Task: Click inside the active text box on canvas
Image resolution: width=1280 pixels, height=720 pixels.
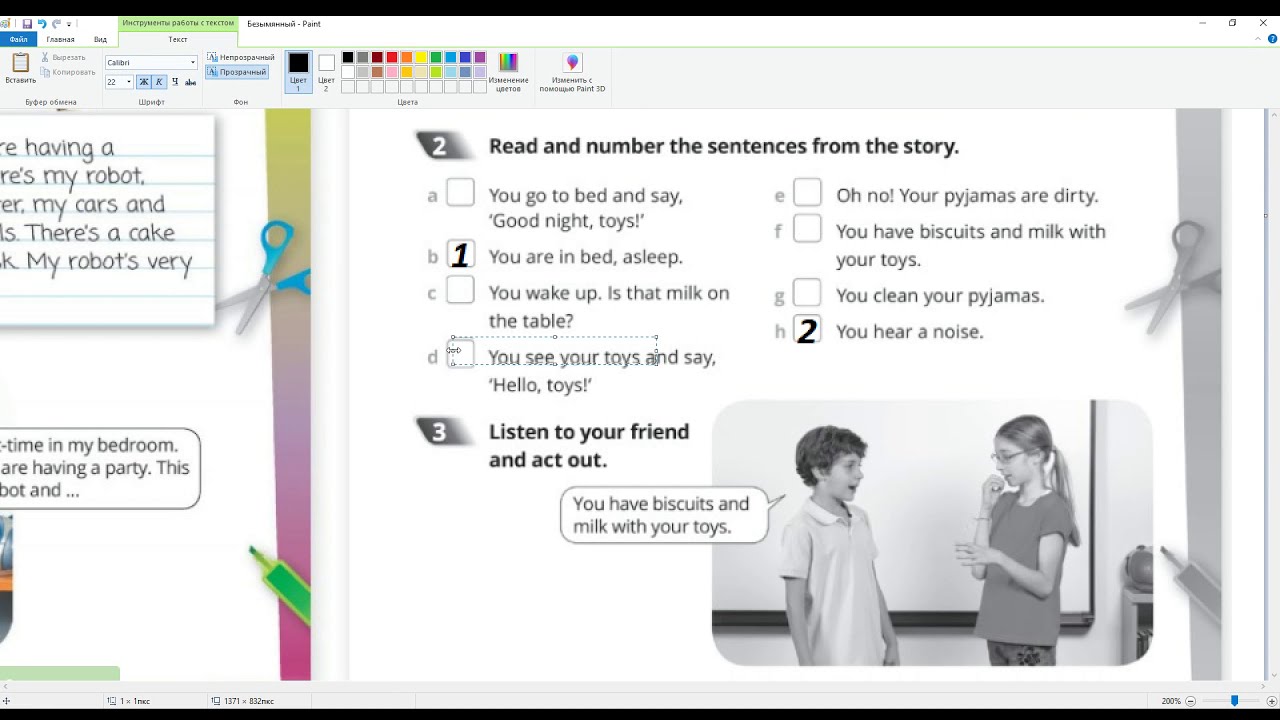Action: [555, 350]
